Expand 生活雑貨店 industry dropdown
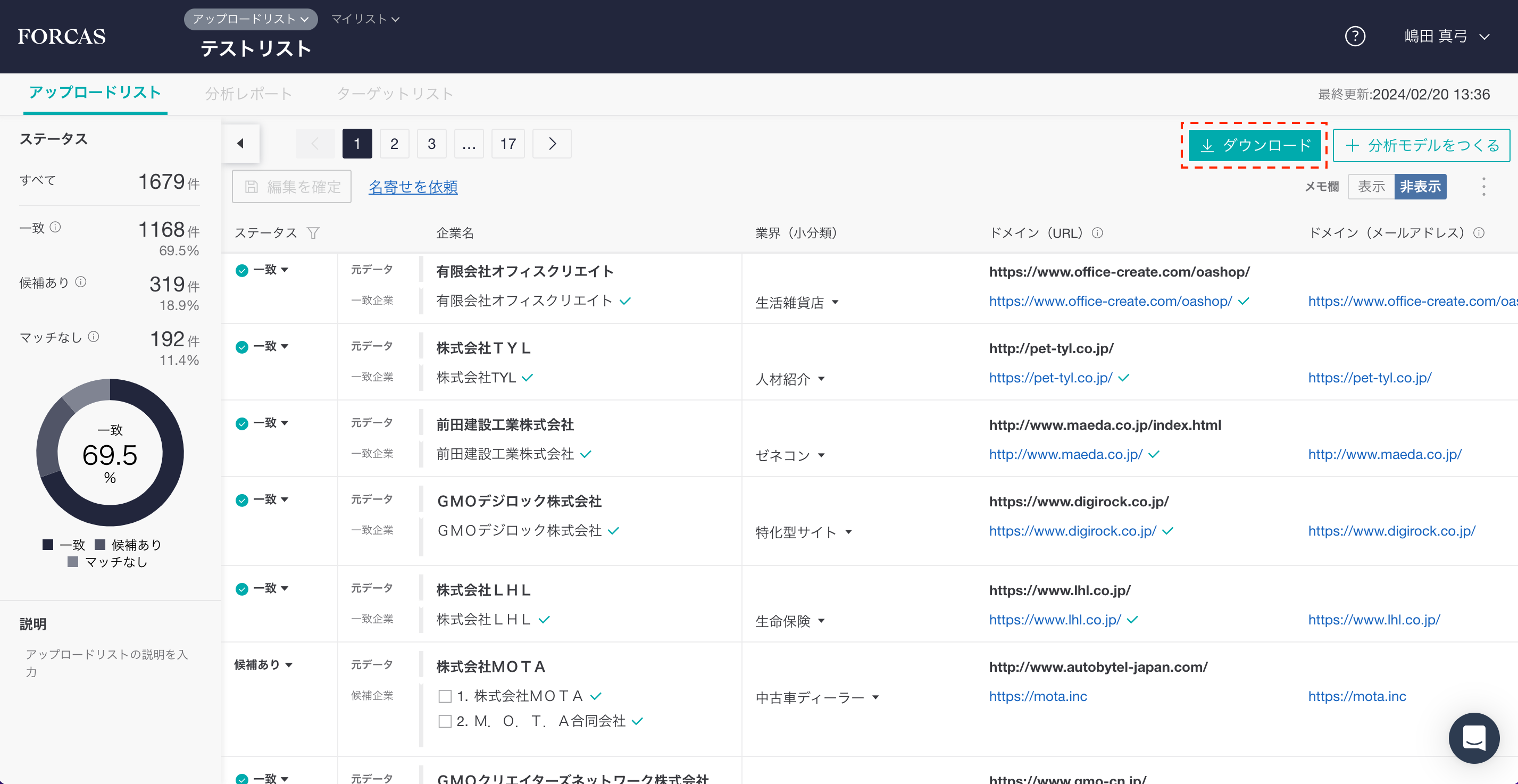Screen dimensions: 1518x784 coord(835,303)
